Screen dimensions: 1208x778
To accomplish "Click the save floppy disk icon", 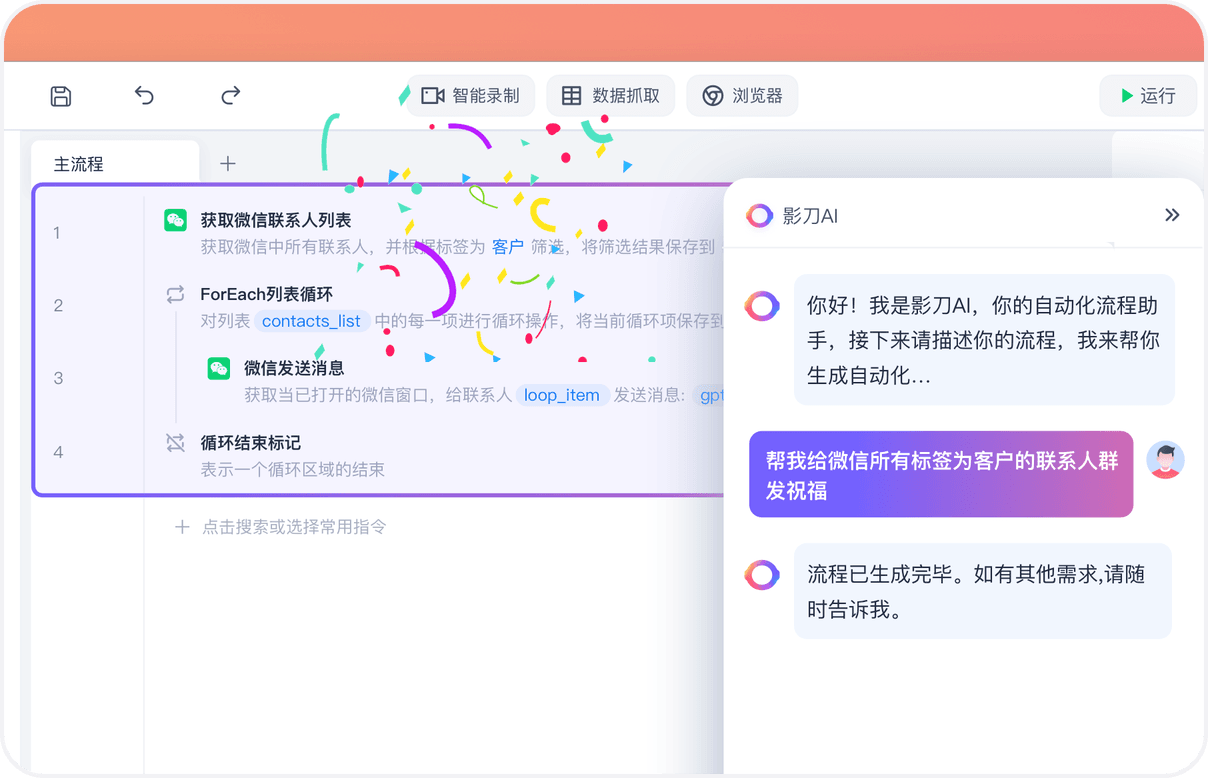I will 61,96.
